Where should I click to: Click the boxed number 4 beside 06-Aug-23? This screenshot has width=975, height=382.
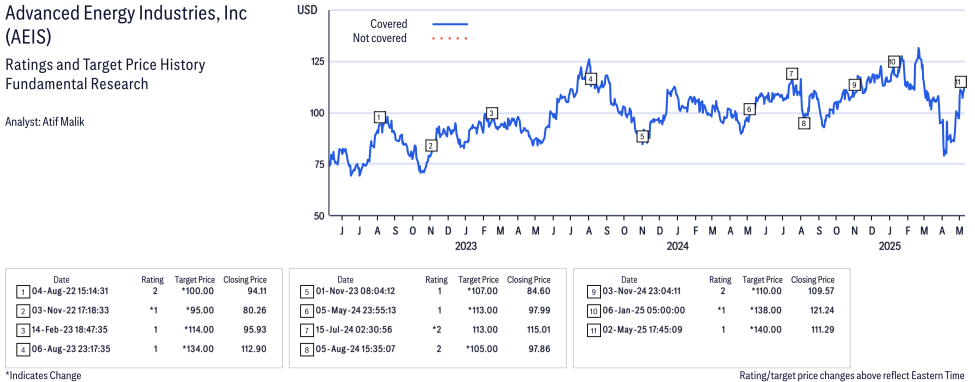click(x=22, y=349)
